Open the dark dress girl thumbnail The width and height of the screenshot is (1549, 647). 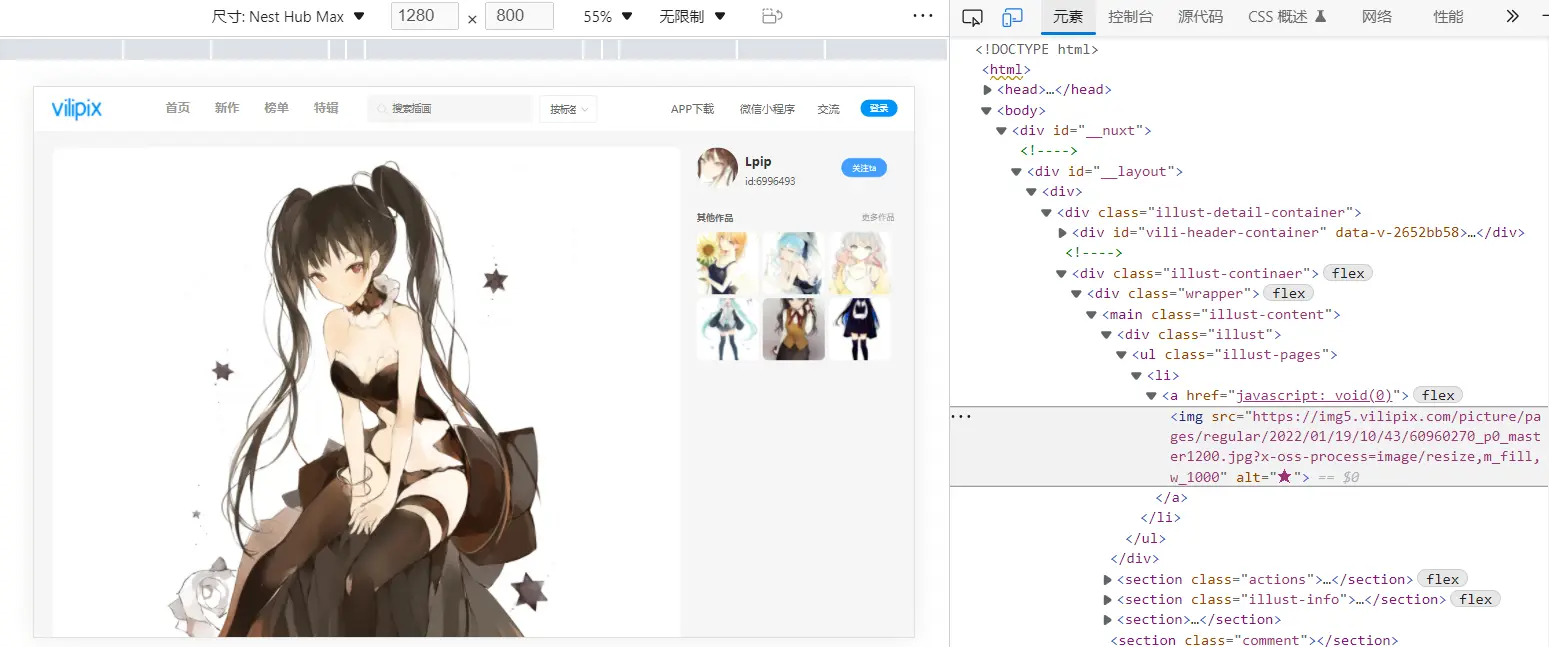point(860,329)
